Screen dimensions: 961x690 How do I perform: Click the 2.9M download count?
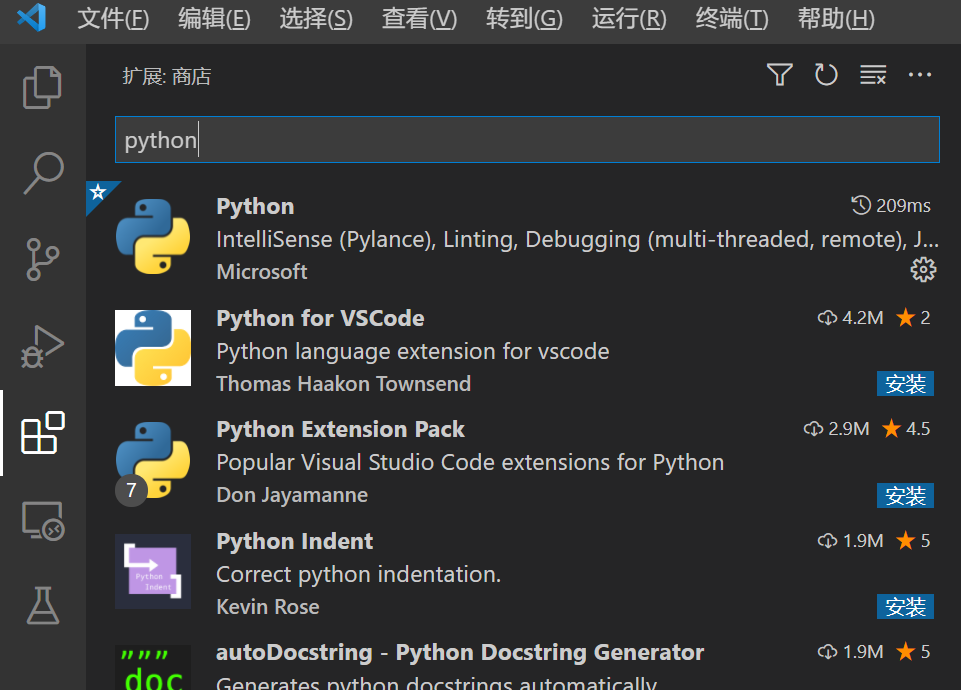(x=848, y=429)
